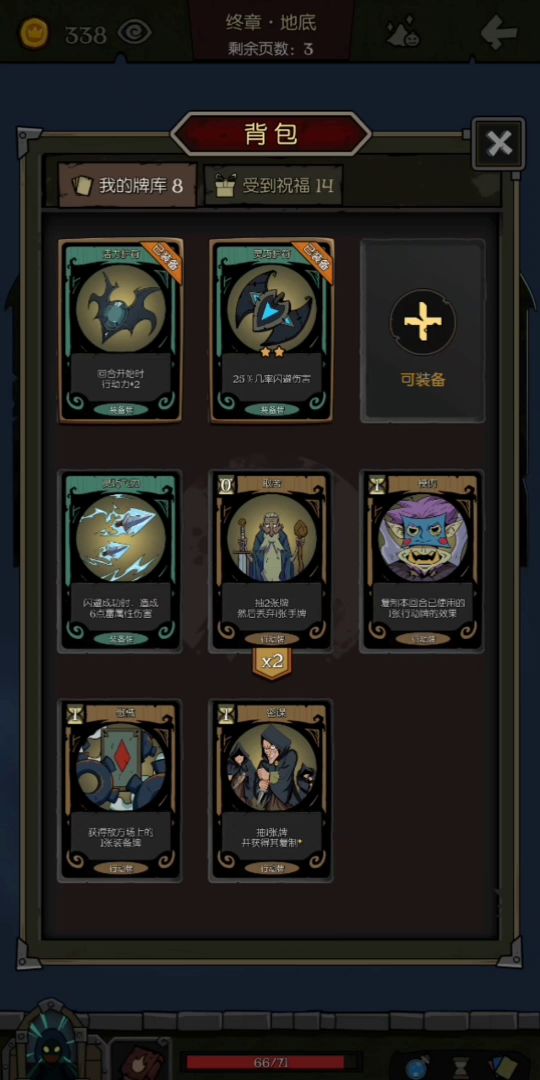Switch to 我的牌库 tab
Image resolution: width=540 pixels, height=1080 pixels.
[128, 185]
